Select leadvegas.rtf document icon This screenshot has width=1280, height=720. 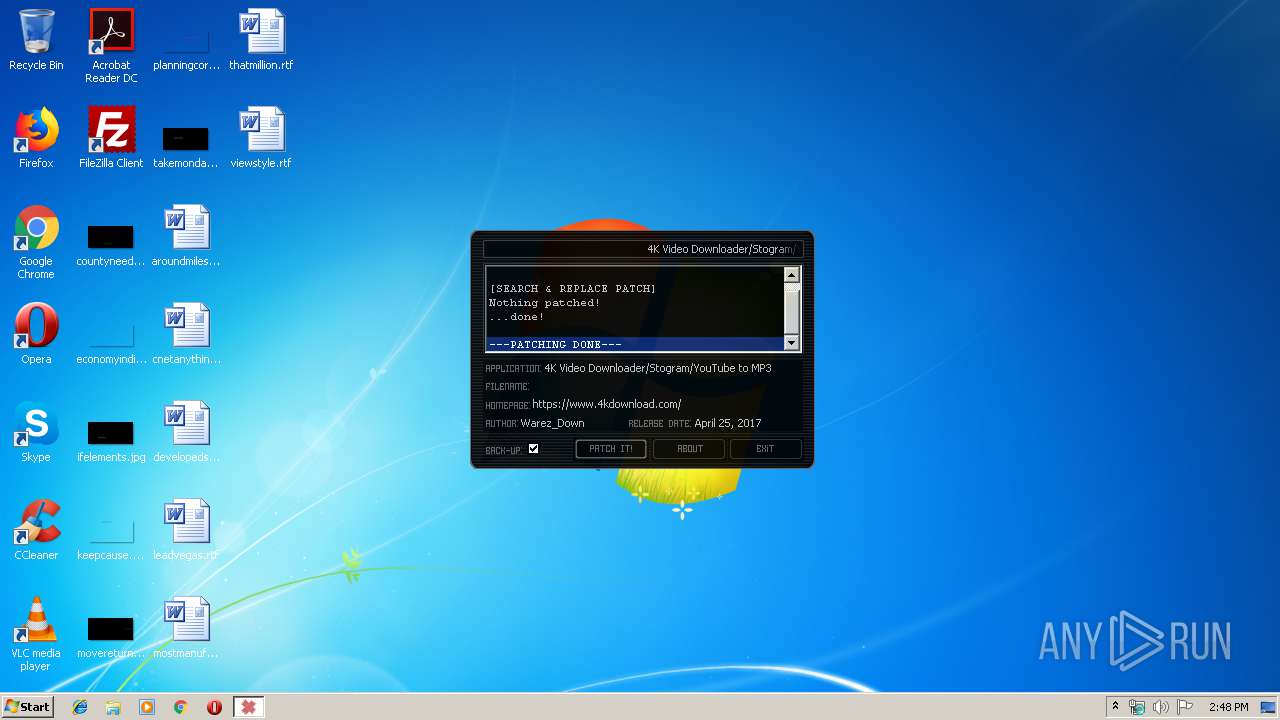(186, 530)
